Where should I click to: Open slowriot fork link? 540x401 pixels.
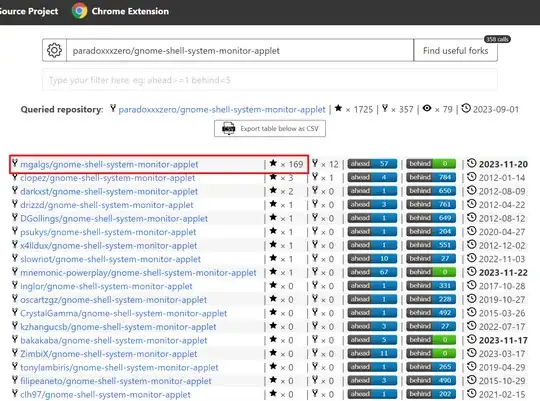(110, 259)
